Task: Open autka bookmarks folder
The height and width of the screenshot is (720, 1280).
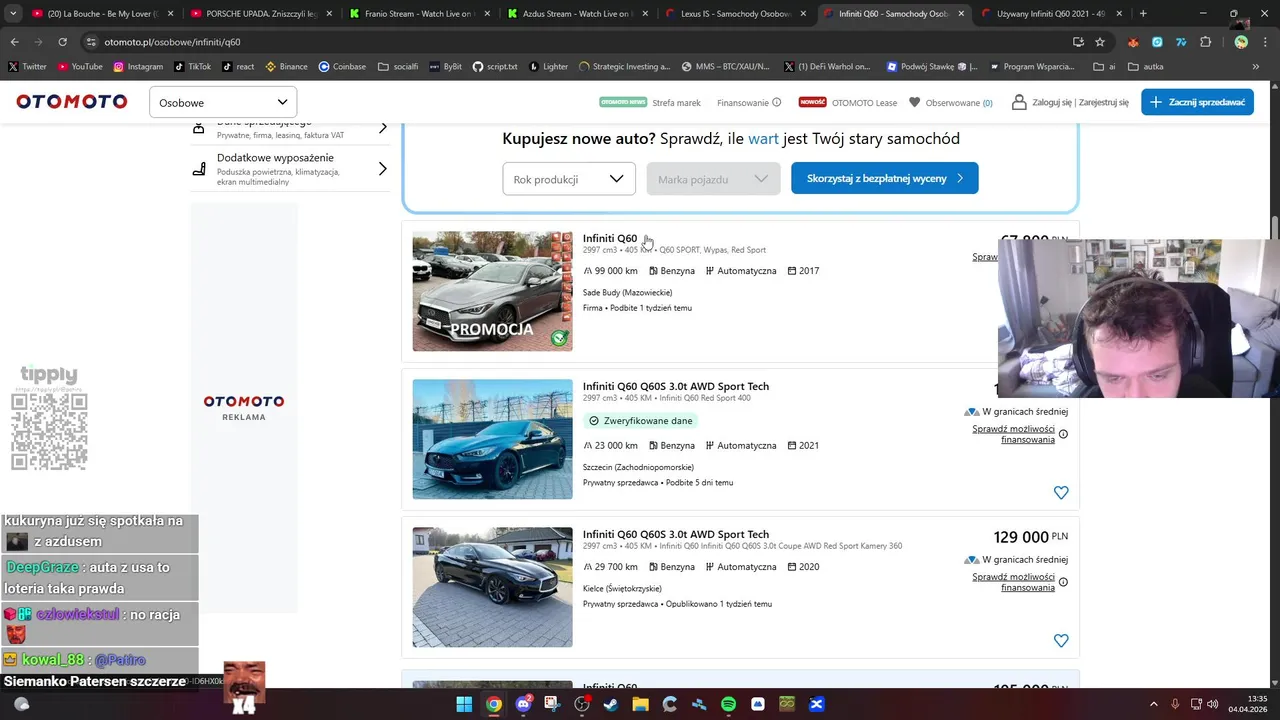Action: (x=1146, y=66)
